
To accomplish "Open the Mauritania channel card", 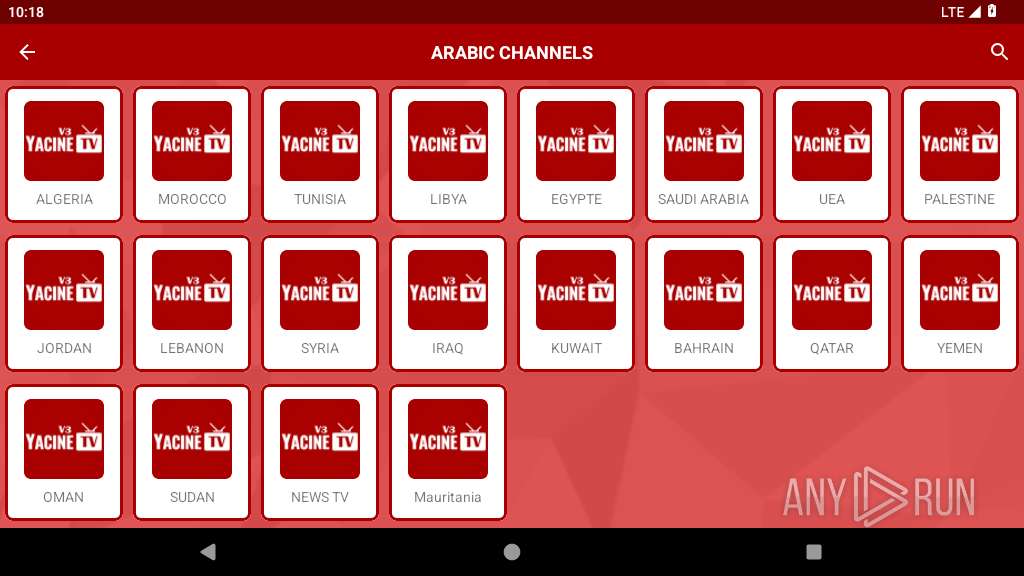I will click(x=448, y=453).
